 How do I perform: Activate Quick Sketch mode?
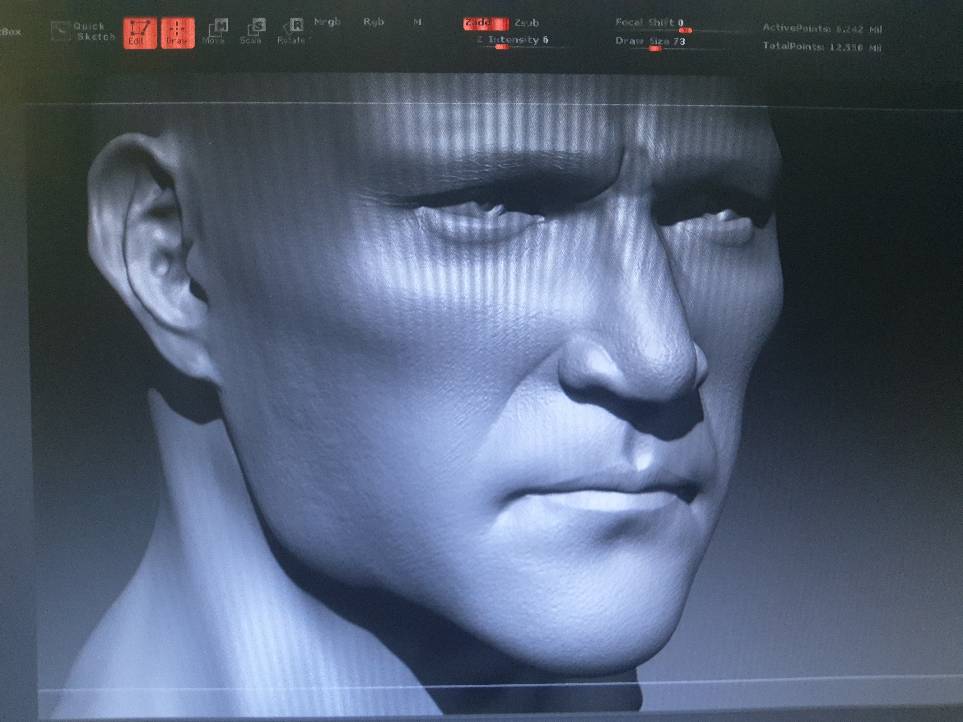coord(83,31)
